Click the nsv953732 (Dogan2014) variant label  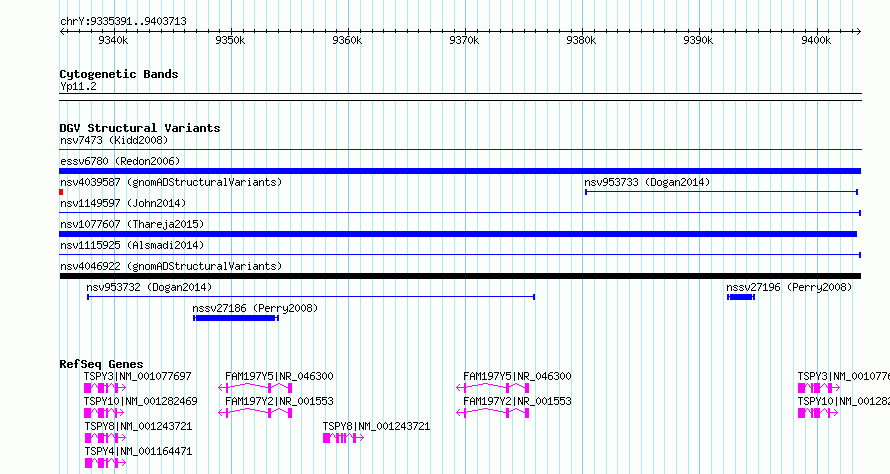pos(149,287)
